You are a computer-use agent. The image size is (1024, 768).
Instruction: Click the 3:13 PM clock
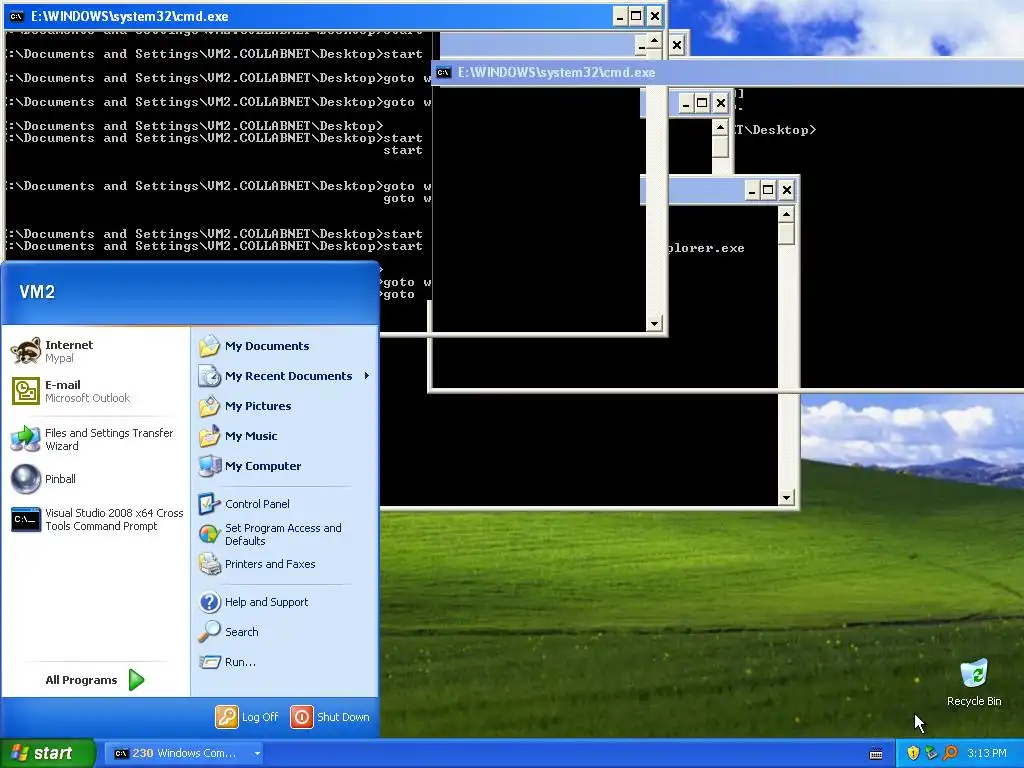click(x=987, y=753)
